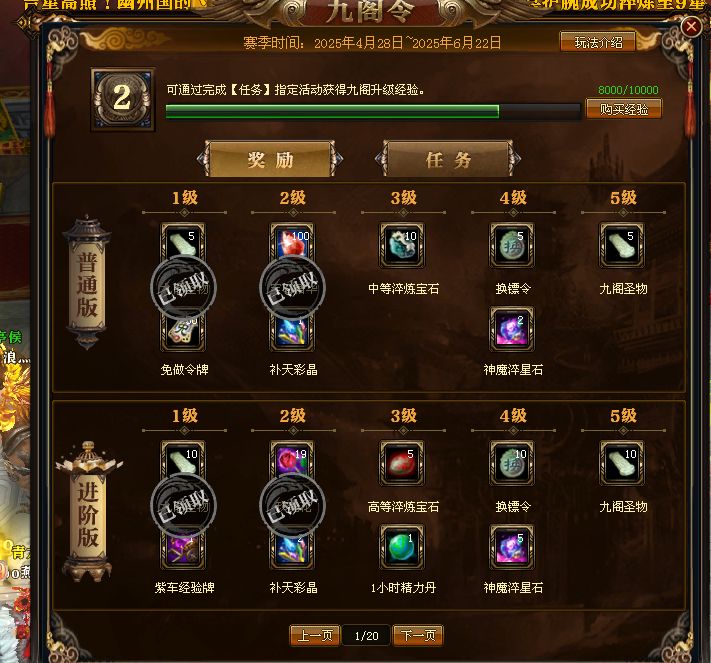Click the 紫车经验牌 reward icon
This screenshot has height=663, width=711.
(x=183, y=551)
